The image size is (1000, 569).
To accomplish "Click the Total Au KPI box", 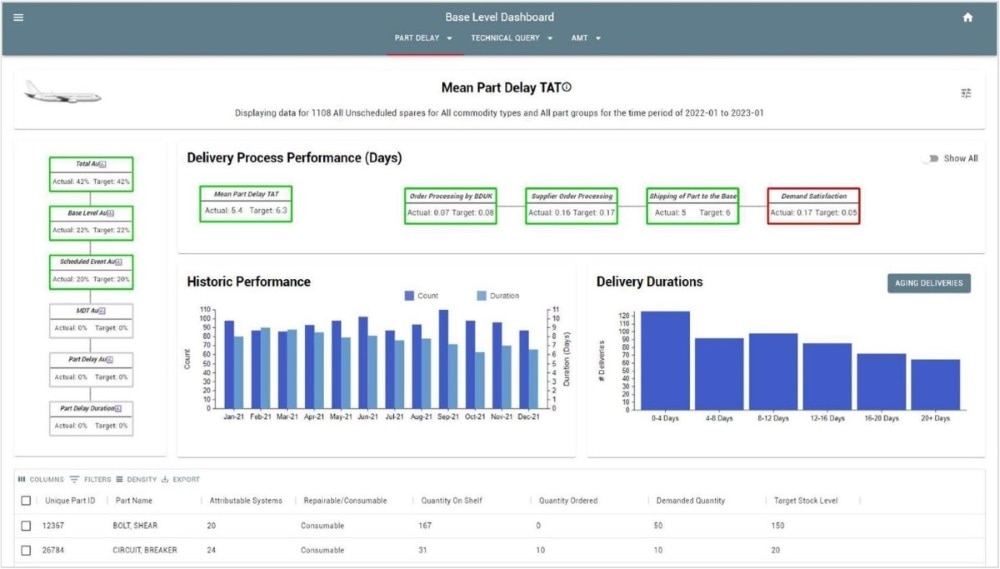I will click(x=91, y=174).
